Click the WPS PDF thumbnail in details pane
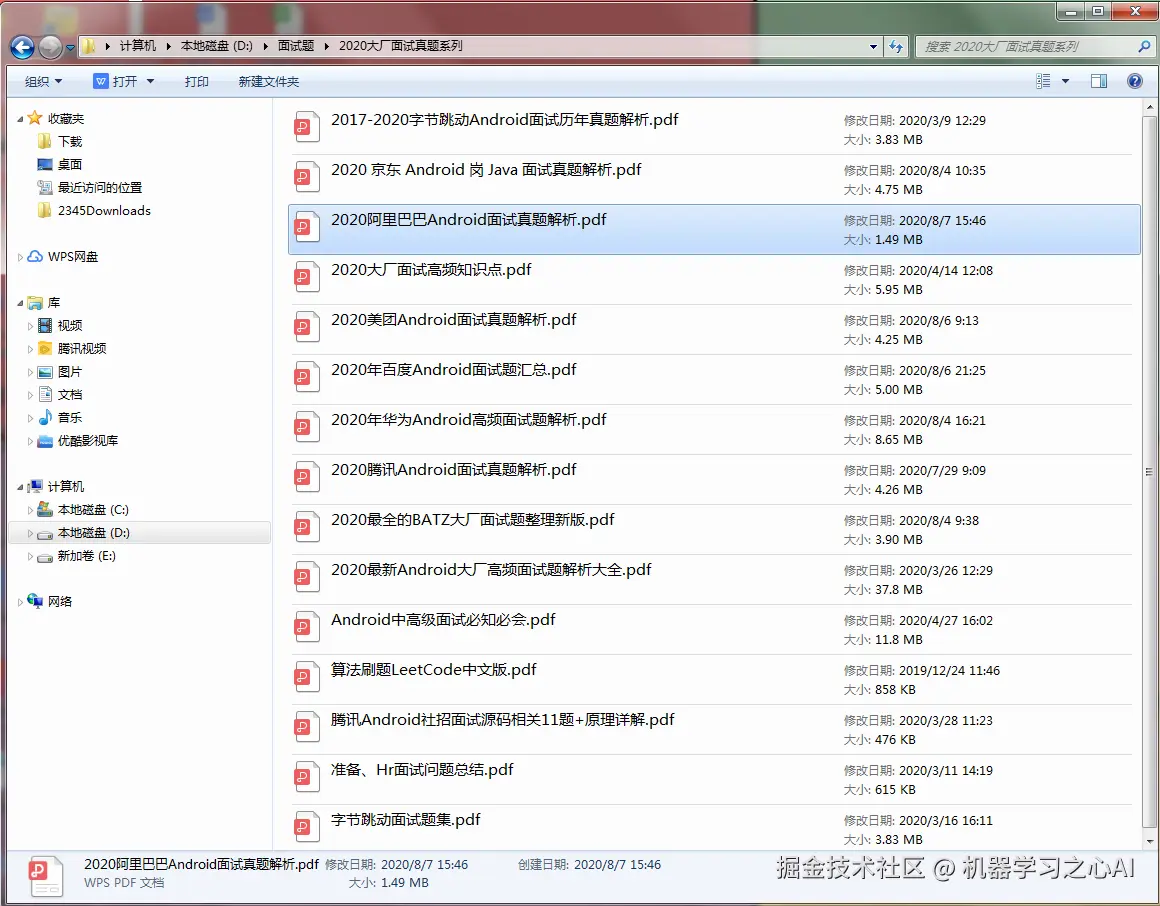The height and width of the screenshot is (906, 1160). (45, 876)
